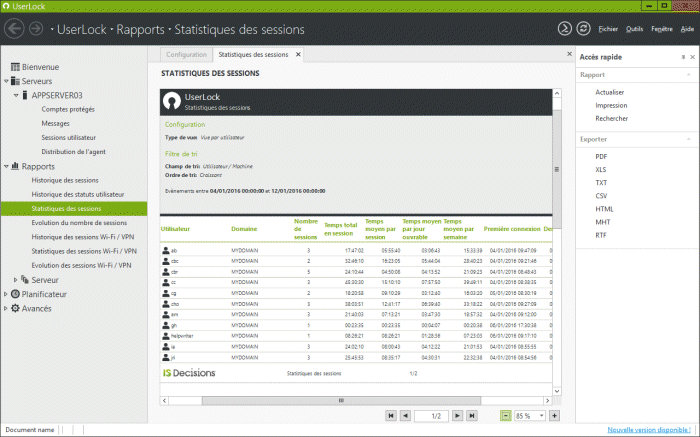Image resolution: width=700 pixels, height=437 pixels.
Task: Click the UserLock logo in report header
Action: pyautogui.click(x=172, y=101)
